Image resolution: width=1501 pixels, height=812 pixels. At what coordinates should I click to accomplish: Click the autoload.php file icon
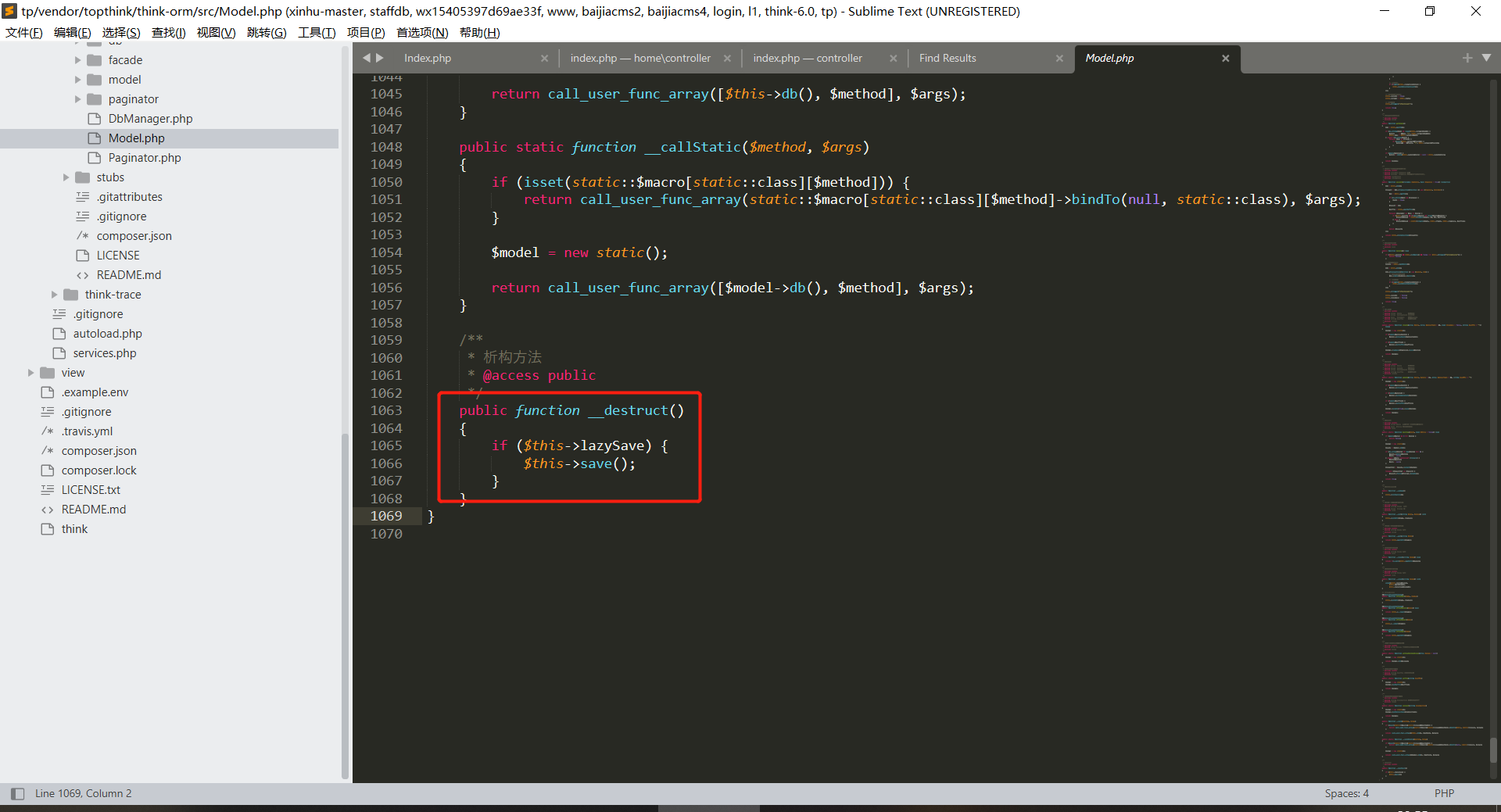[59, 334]
